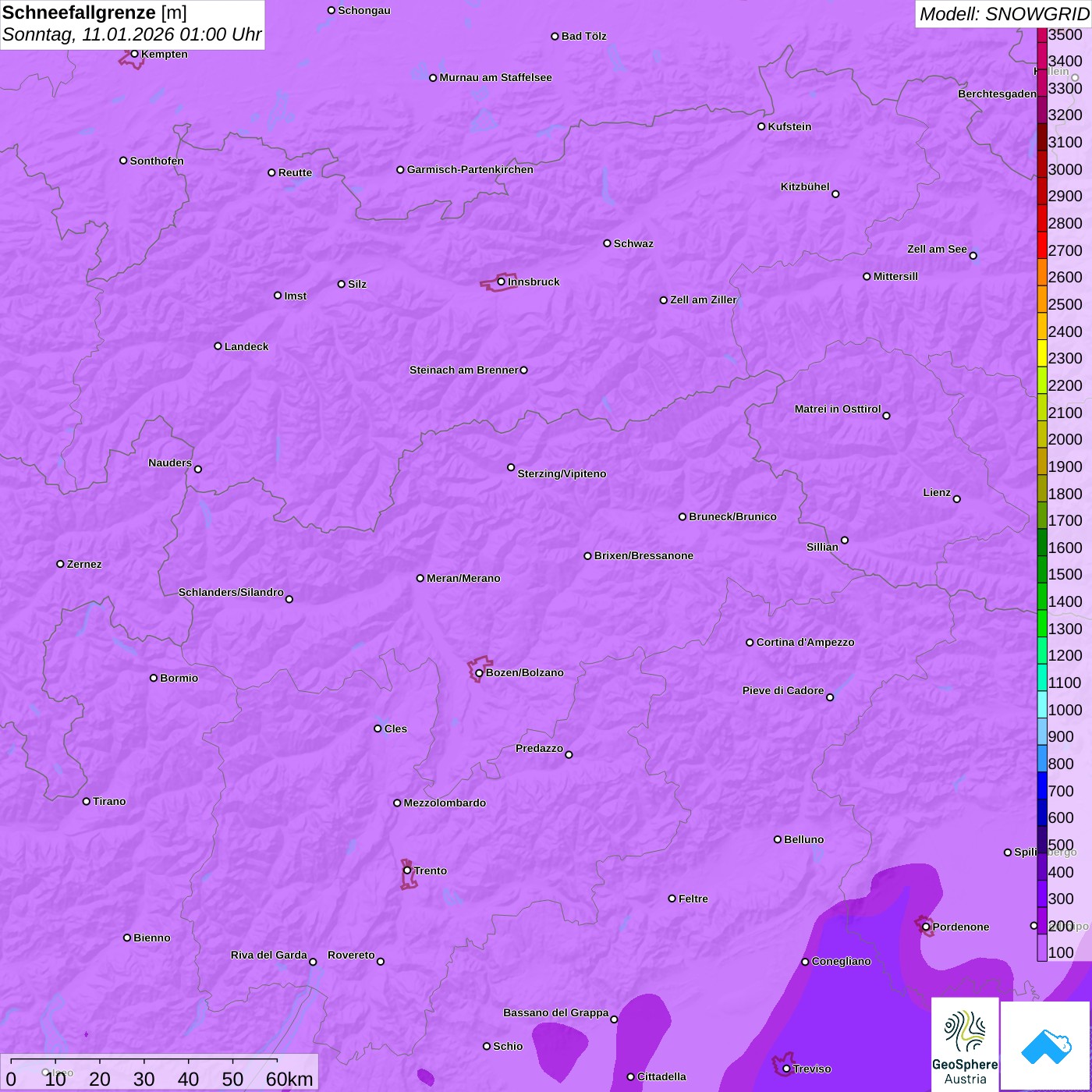Click the 2700 m red legend color
The width and height of the screenshot is (1092, 1092).
(1042, 245)
